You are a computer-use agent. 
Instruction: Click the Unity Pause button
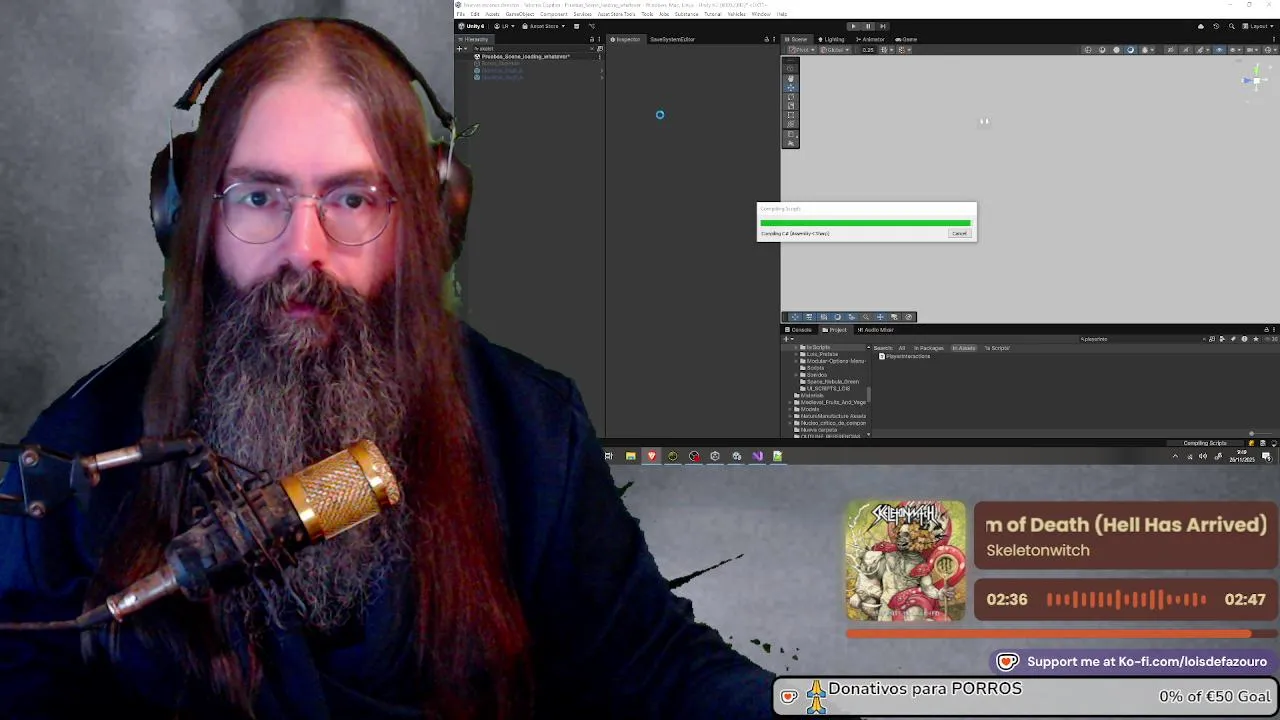click(867, 26)
